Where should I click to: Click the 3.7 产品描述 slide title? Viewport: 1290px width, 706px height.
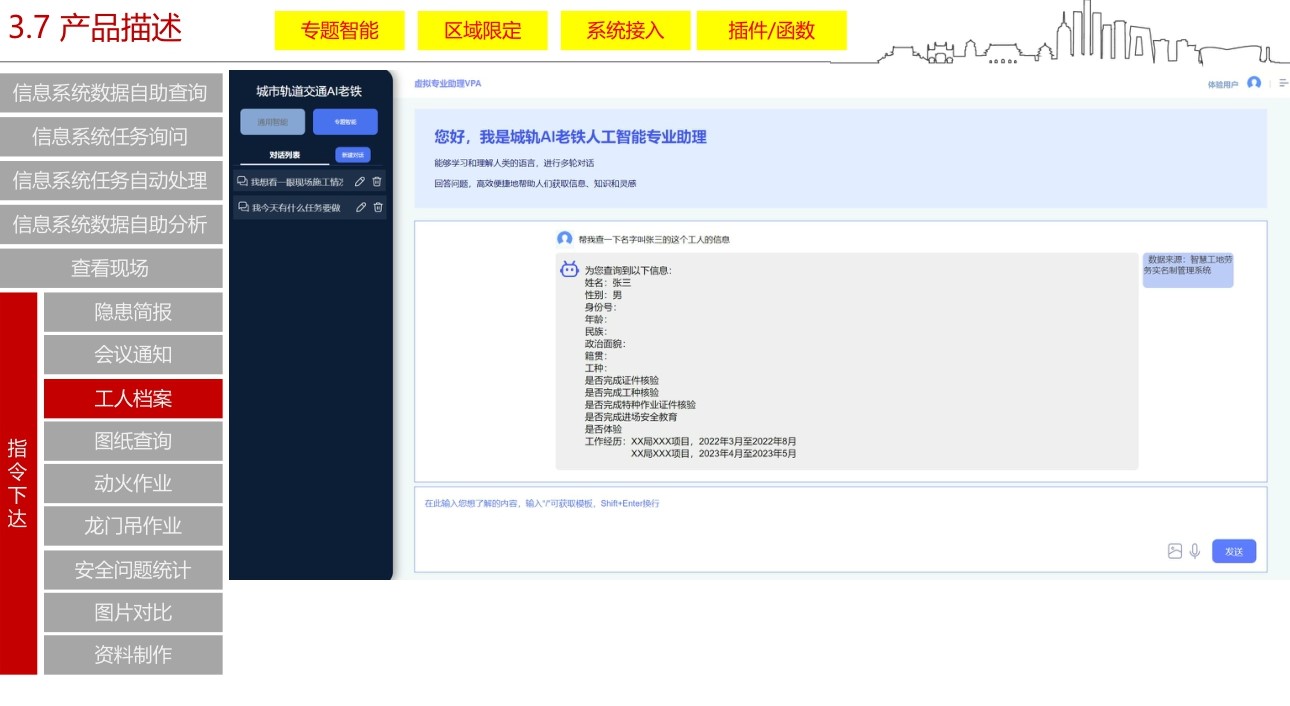(96, 28)
